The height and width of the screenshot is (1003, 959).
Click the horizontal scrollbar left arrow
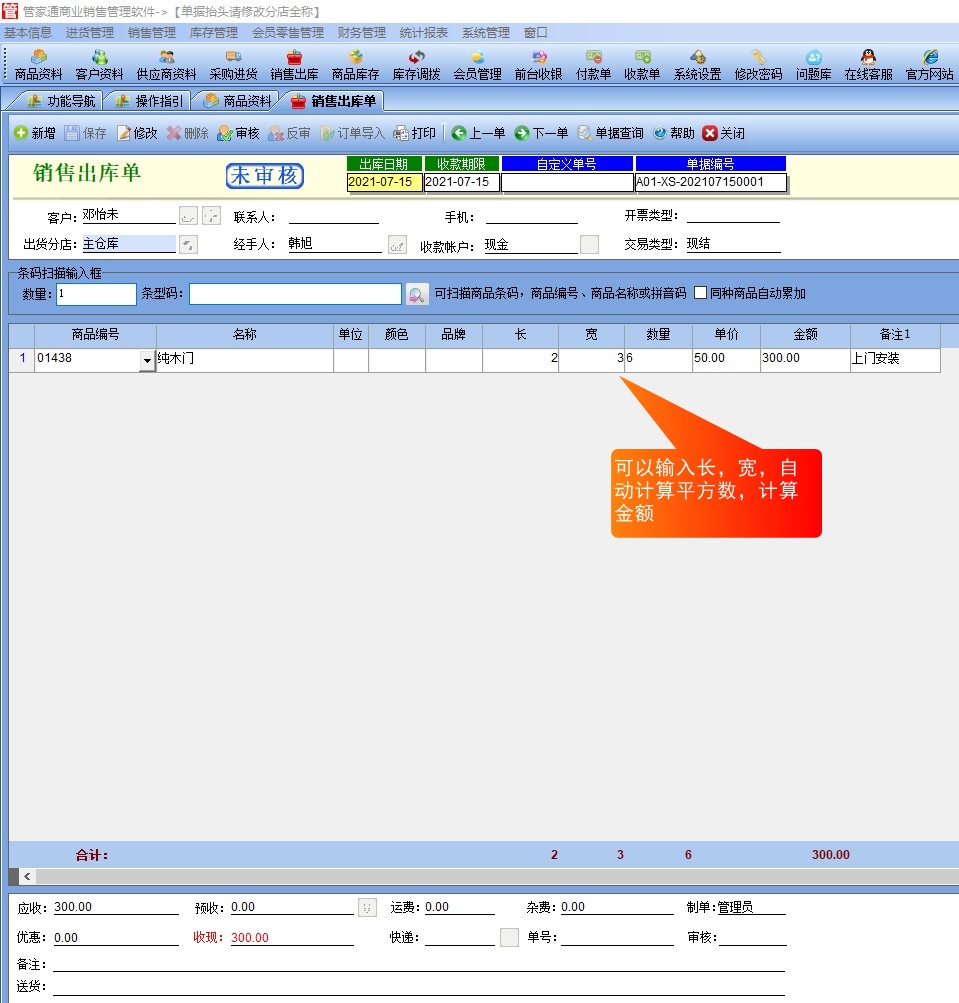point(27,876)
